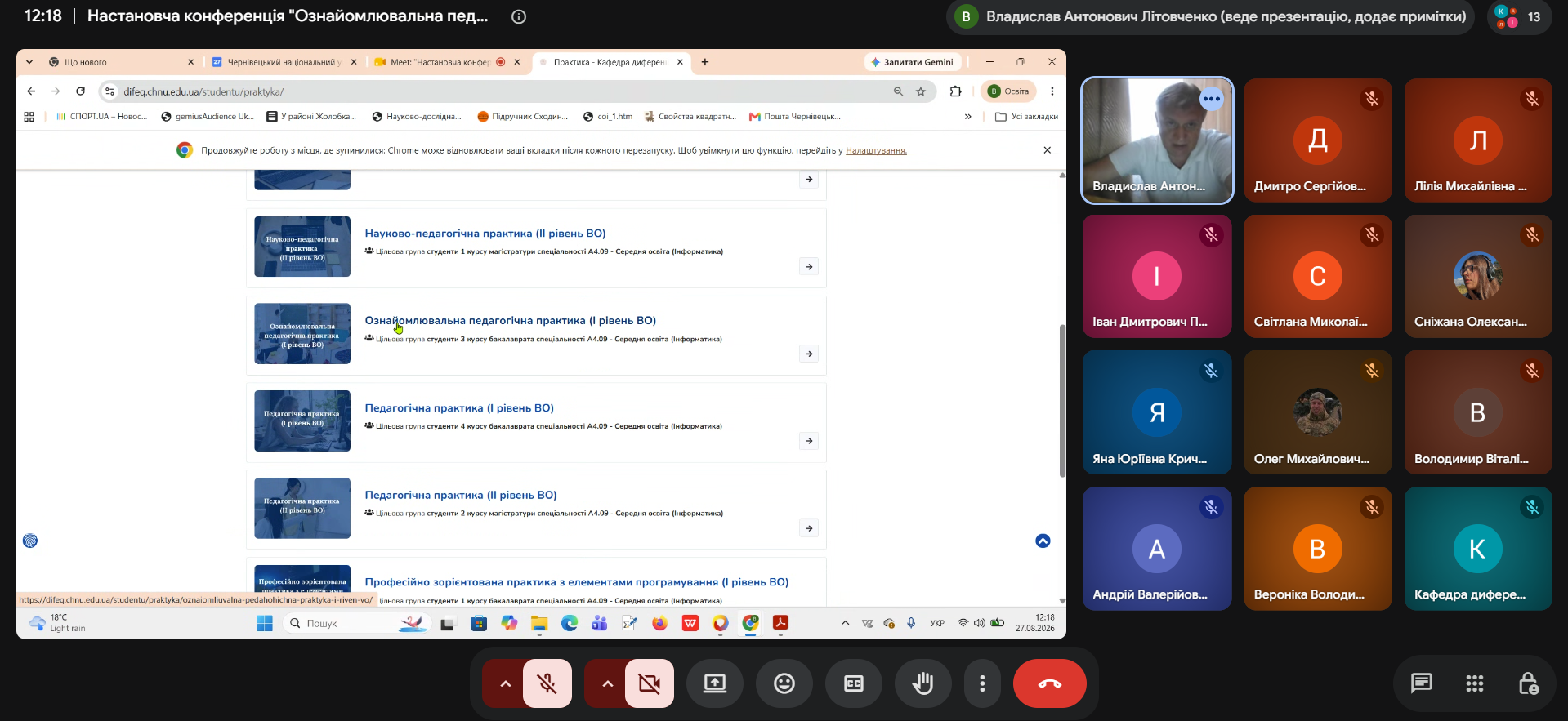Screen dimensions: 1568x721
Task: Expand the video settings chevron
Action: (x=607, y=683)
